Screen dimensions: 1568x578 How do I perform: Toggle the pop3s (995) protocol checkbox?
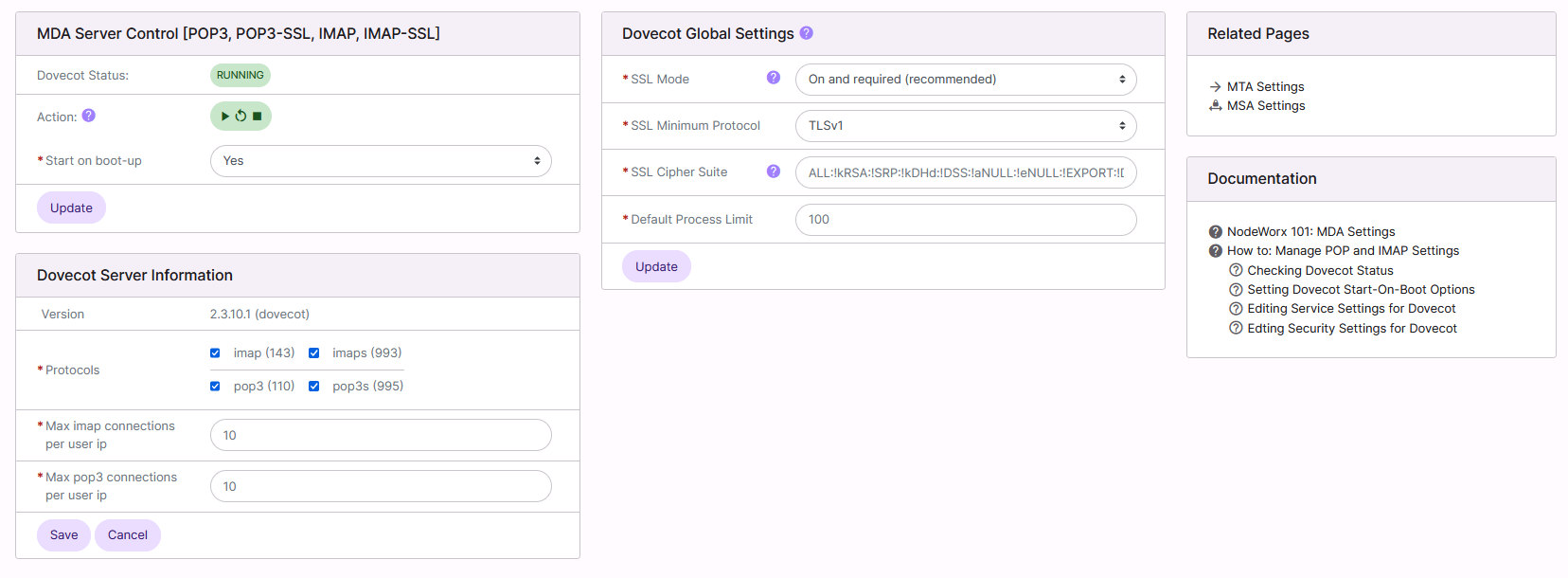313,387
